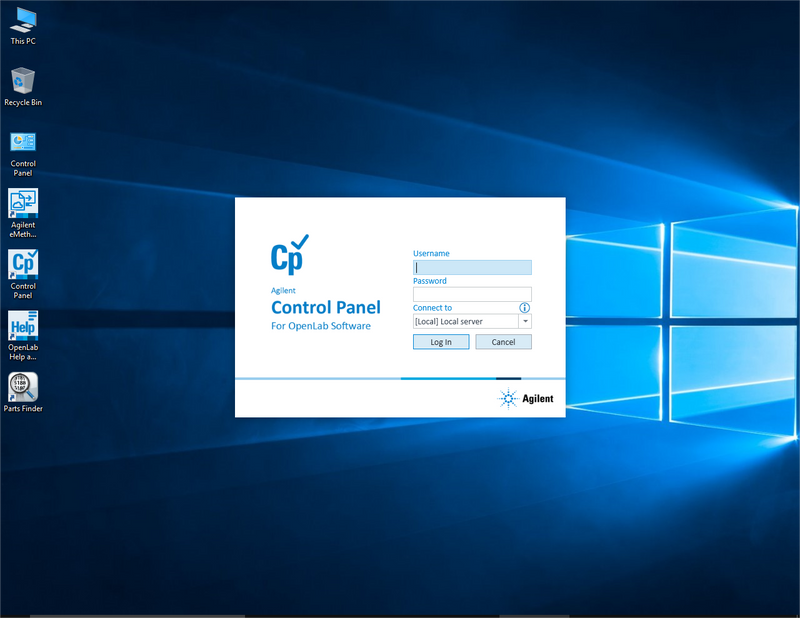
Task: Select the Agilent eMethod desktop shortcut
Action: point(23,203)
